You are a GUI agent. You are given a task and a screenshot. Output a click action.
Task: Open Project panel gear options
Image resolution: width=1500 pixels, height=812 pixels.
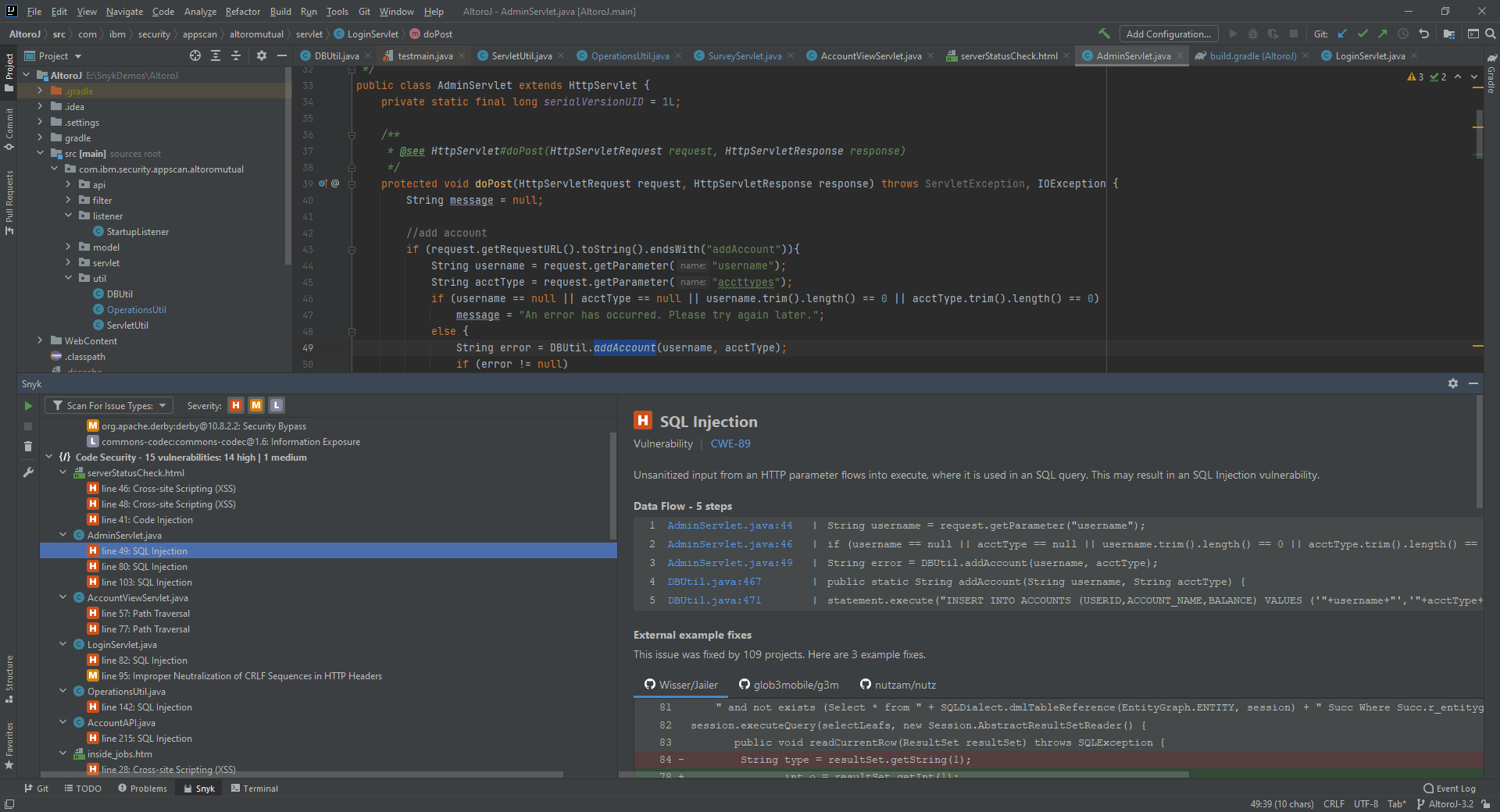click(262, 55)
